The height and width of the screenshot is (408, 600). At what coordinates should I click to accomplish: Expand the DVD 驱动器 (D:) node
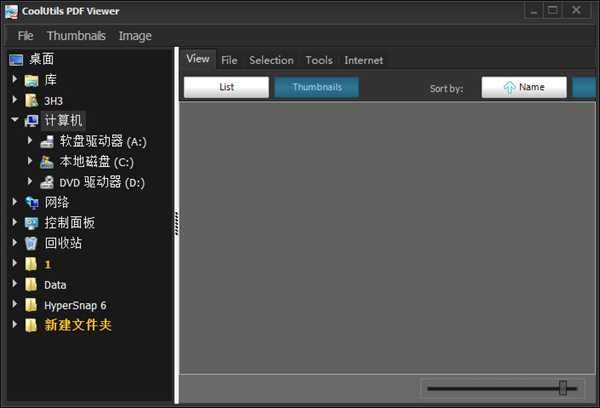(30, 181)
